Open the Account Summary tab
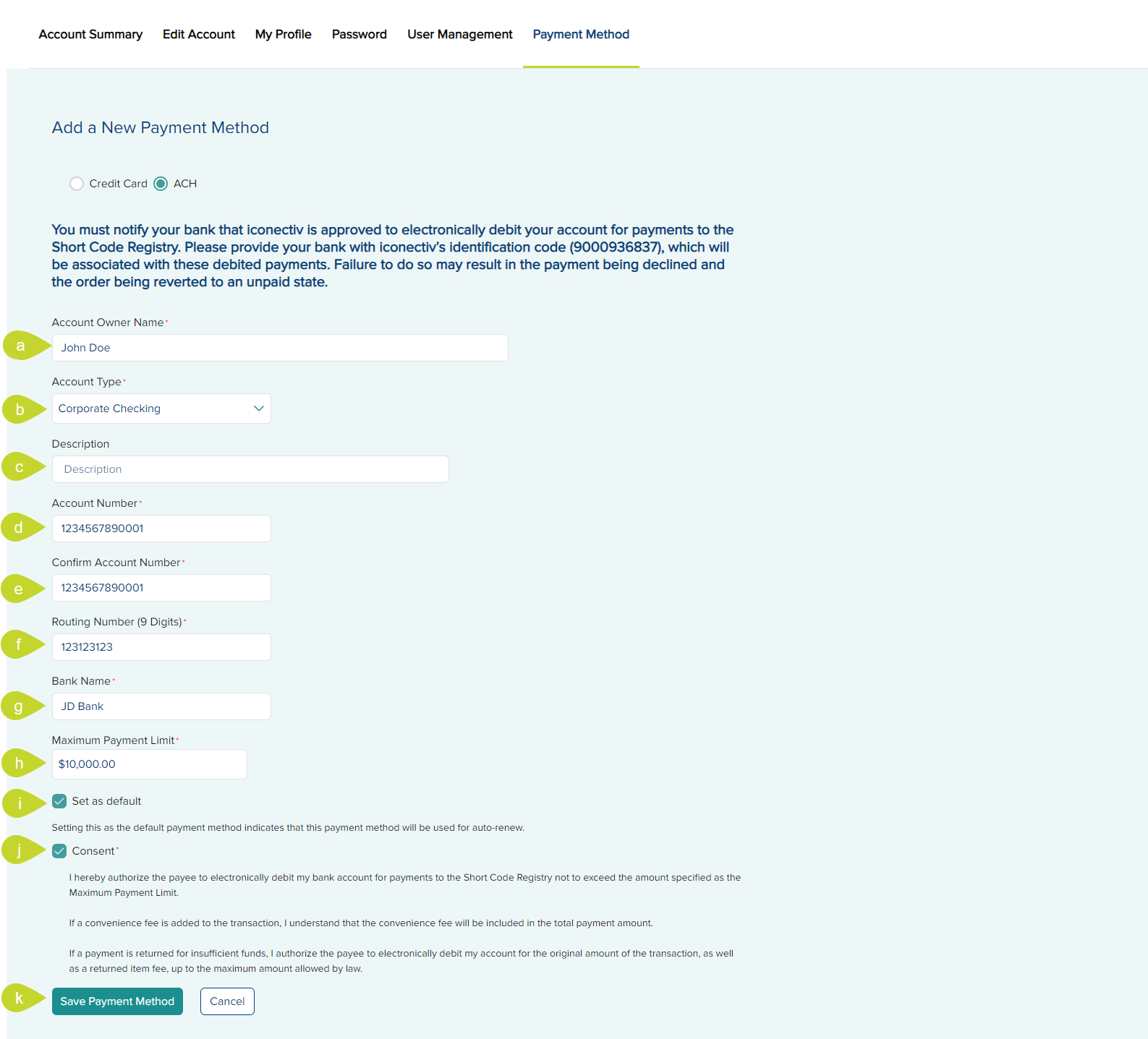 [90, 34]
